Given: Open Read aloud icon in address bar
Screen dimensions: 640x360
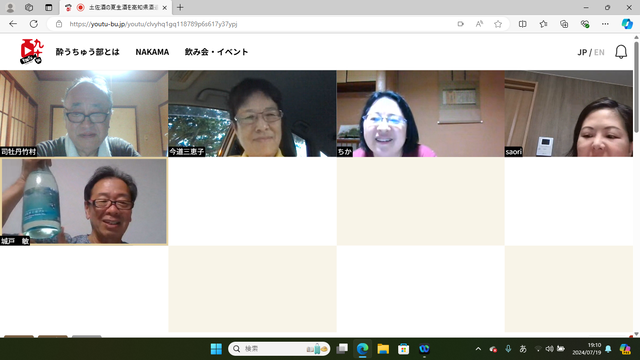Looking at the screenshot, I should pos(479,24).
